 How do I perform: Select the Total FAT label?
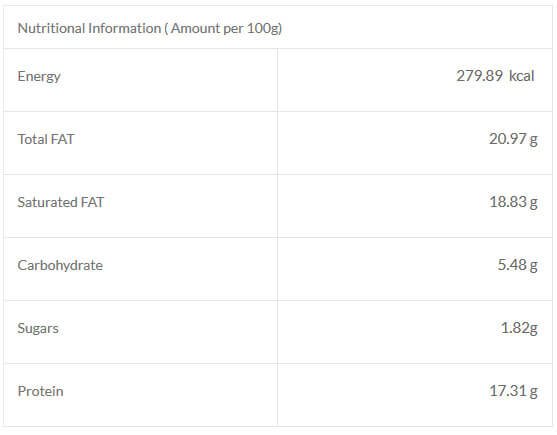point(46,139)
